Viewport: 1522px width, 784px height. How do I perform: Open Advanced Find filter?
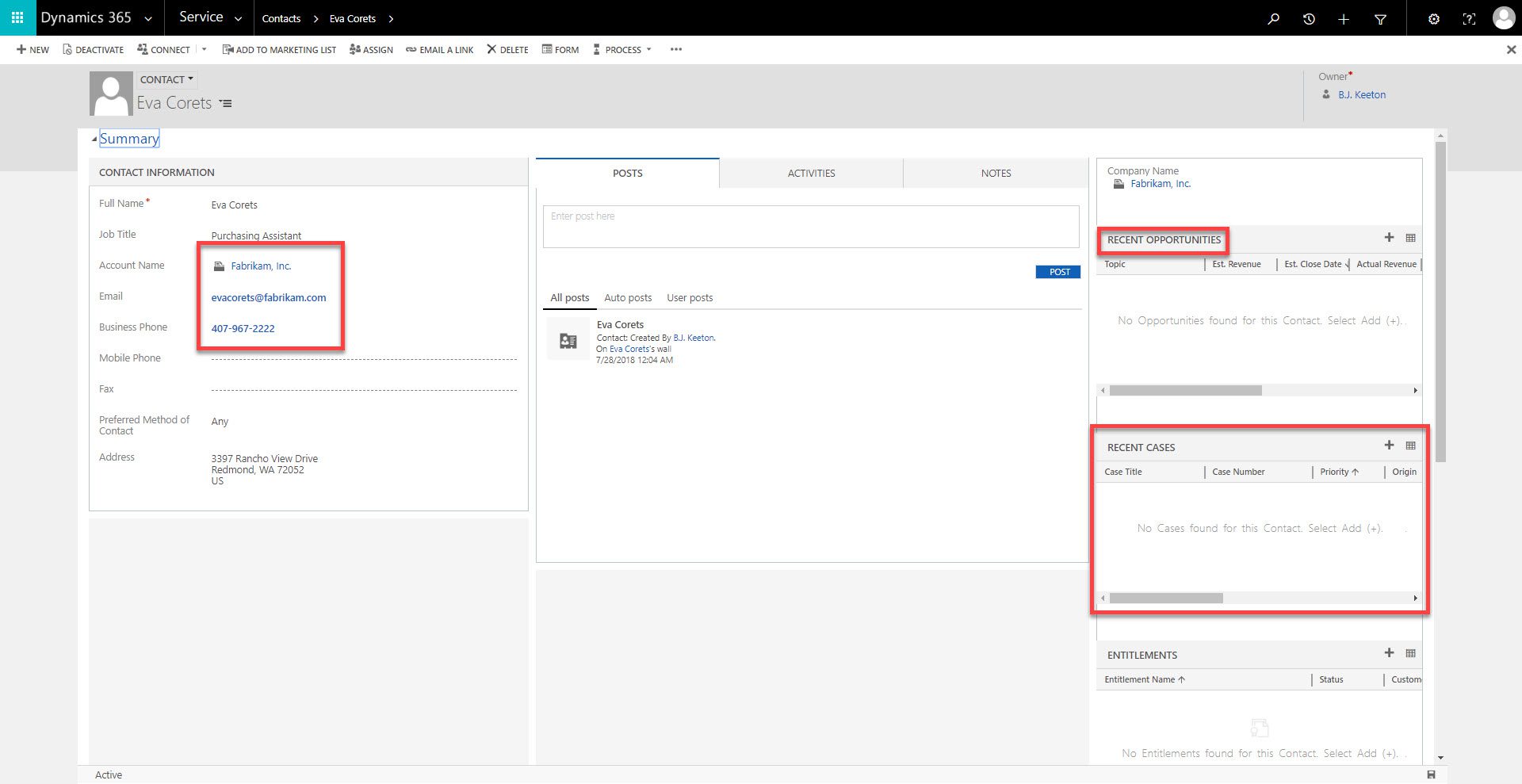[1380, 17]
